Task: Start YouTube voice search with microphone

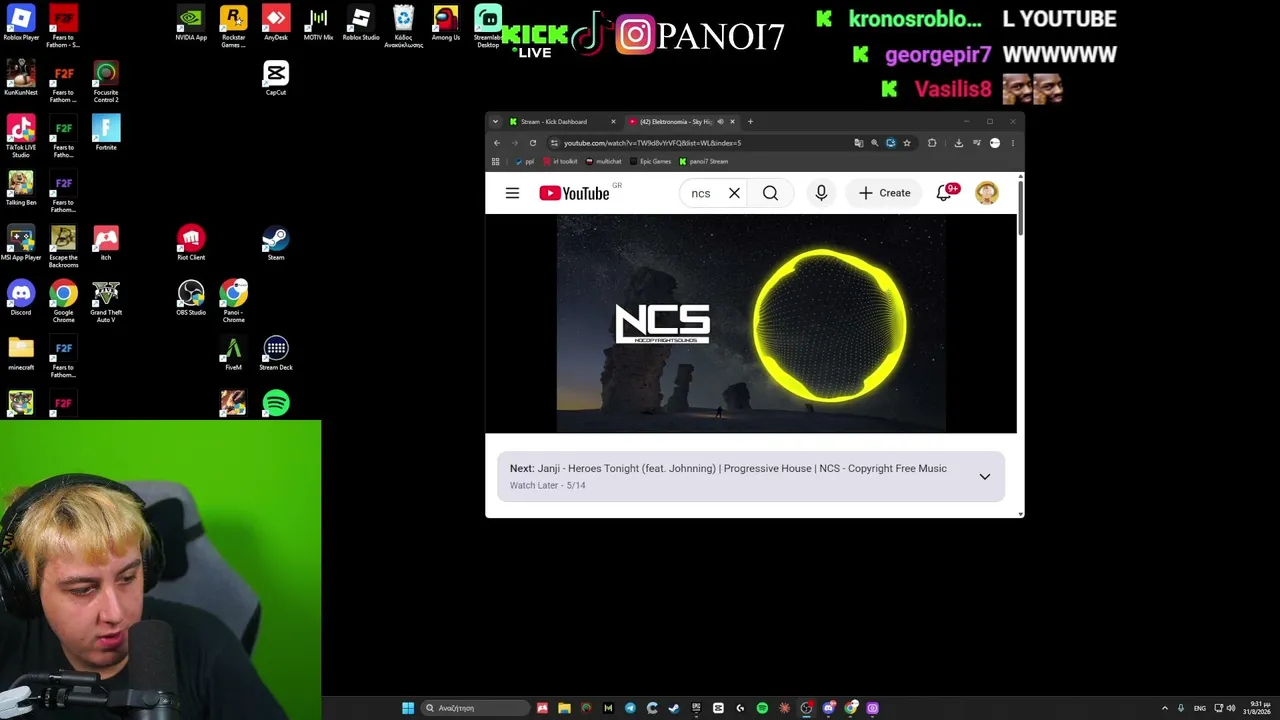Action: pos(821,193)
